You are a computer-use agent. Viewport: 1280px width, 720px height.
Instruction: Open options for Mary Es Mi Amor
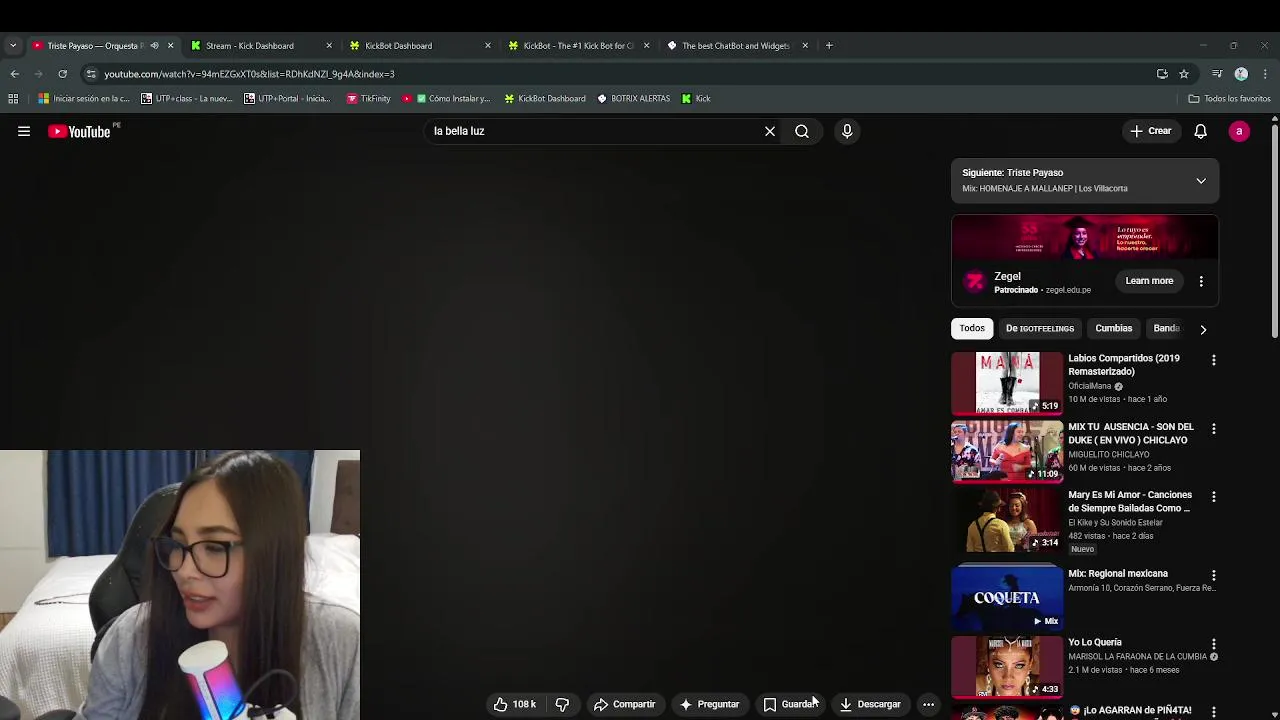1214,497
